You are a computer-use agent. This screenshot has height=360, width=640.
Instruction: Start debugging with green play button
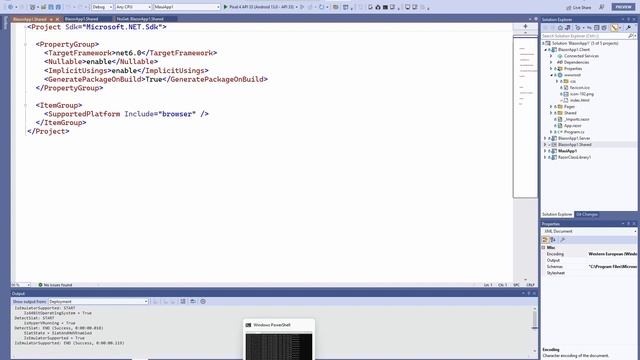click(x=225, y=7)
